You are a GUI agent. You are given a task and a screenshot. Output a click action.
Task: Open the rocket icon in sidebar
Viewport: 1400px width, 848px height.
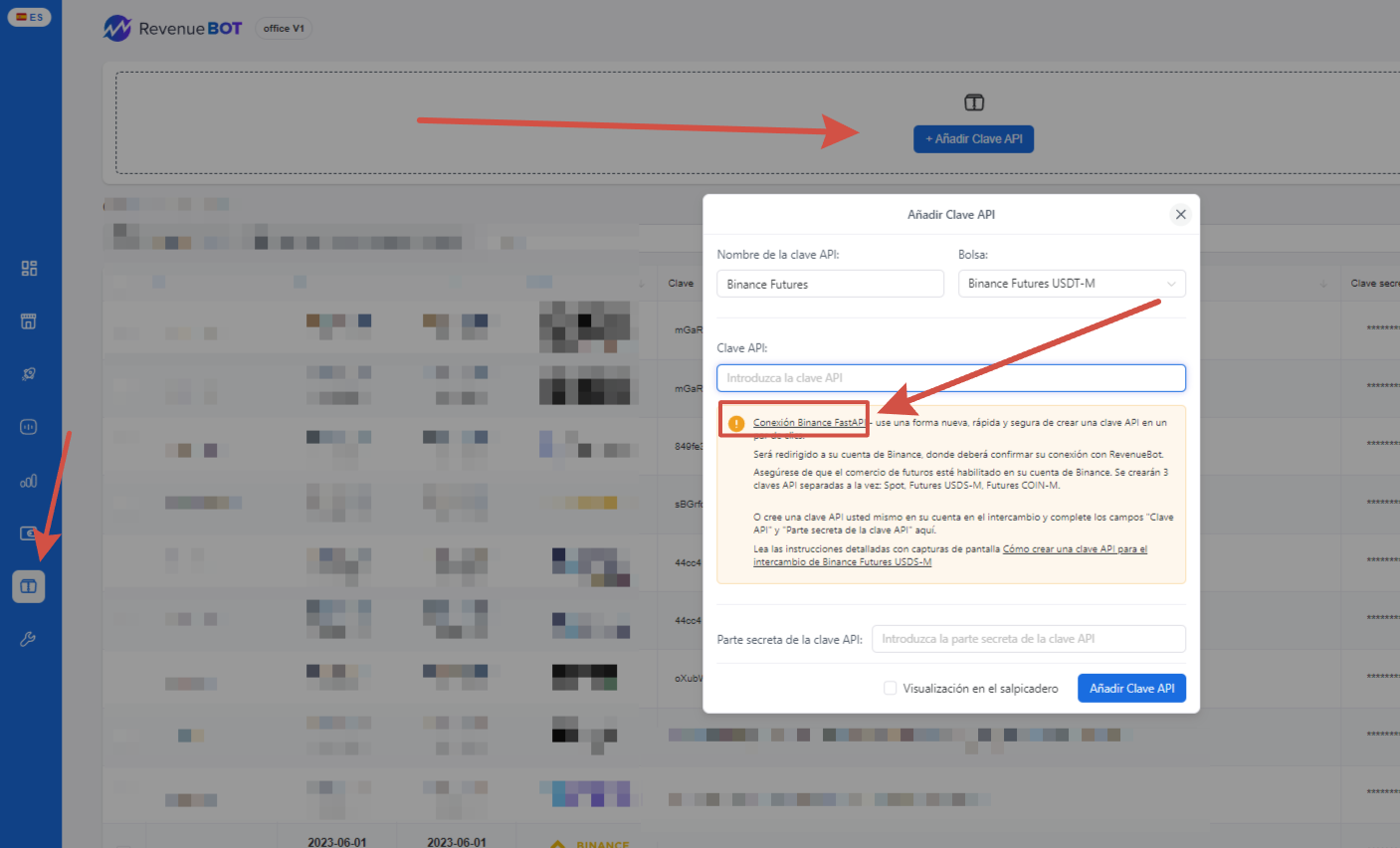click(29, 374)
